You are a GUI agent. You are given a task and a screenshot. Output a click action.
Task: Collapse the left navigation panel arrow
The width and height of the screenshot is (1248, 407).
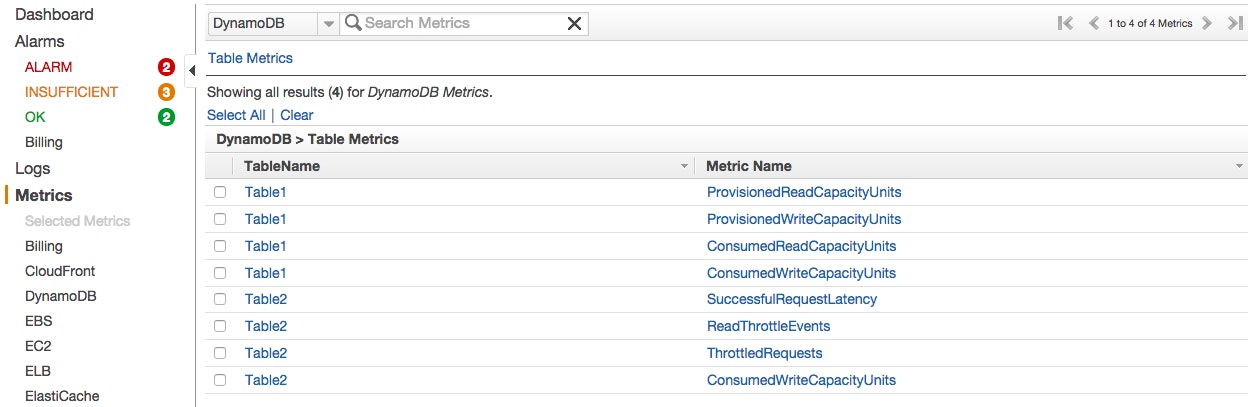(191, 69)
